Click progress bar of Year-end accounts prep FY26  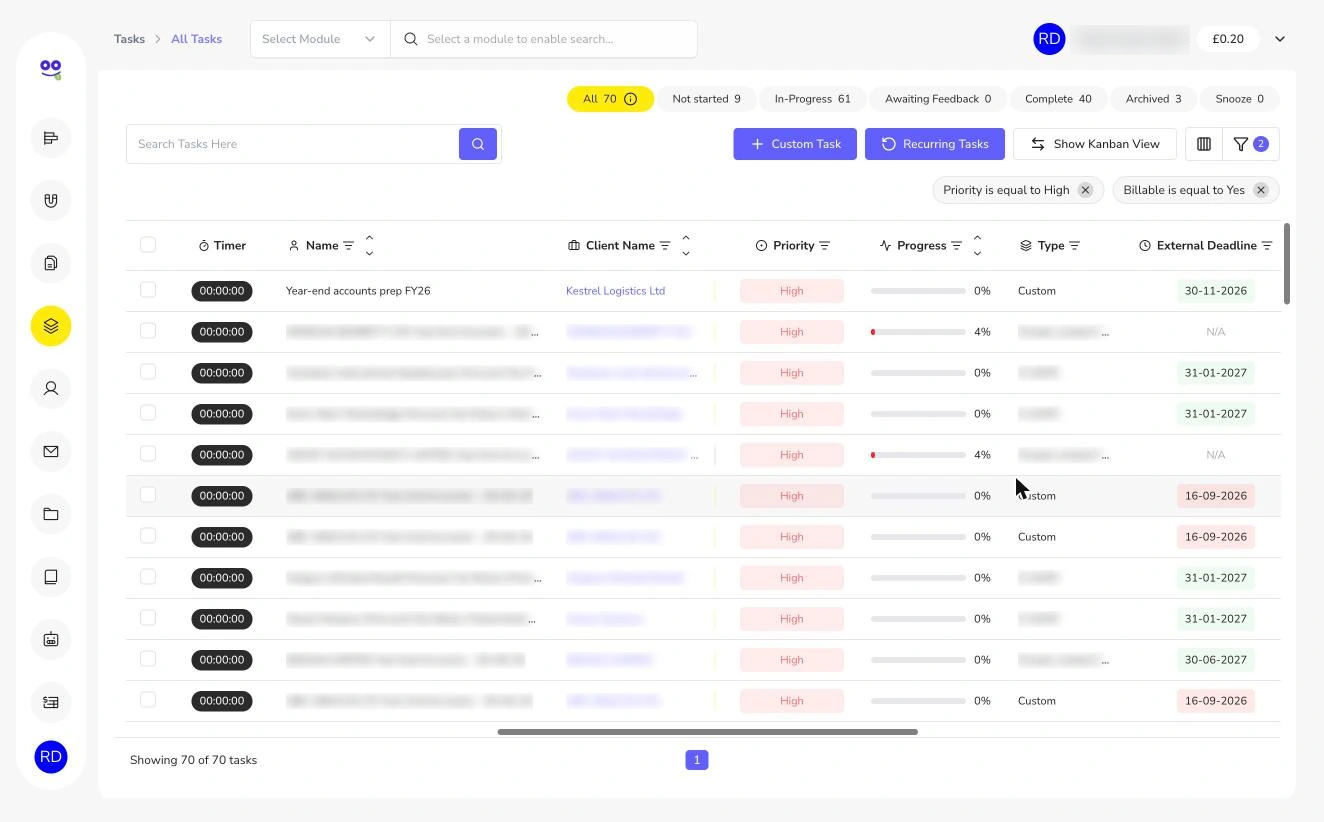(918, 291)
